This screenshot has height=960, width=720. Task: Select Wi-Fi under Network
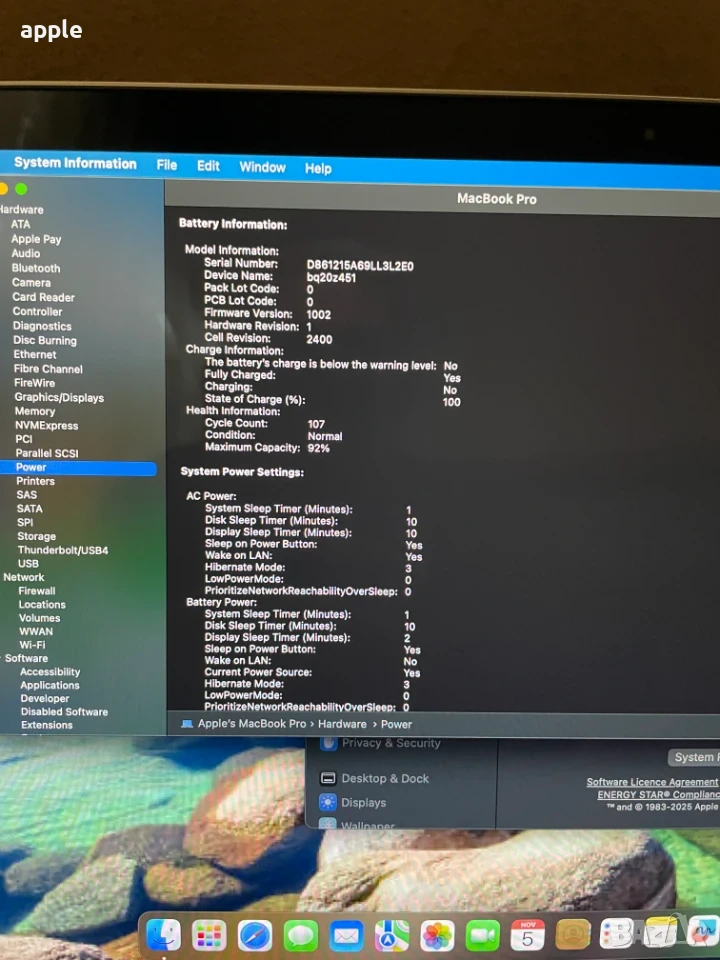click(x=32, y=645)
